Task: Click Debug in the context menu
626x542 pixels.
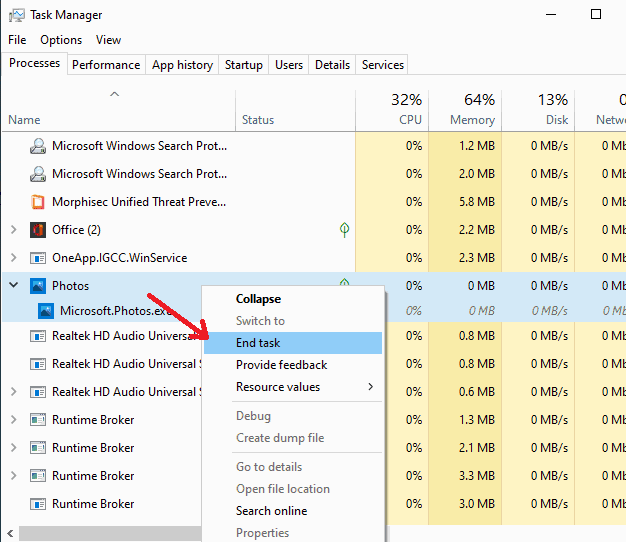Action: pos(293,416)
